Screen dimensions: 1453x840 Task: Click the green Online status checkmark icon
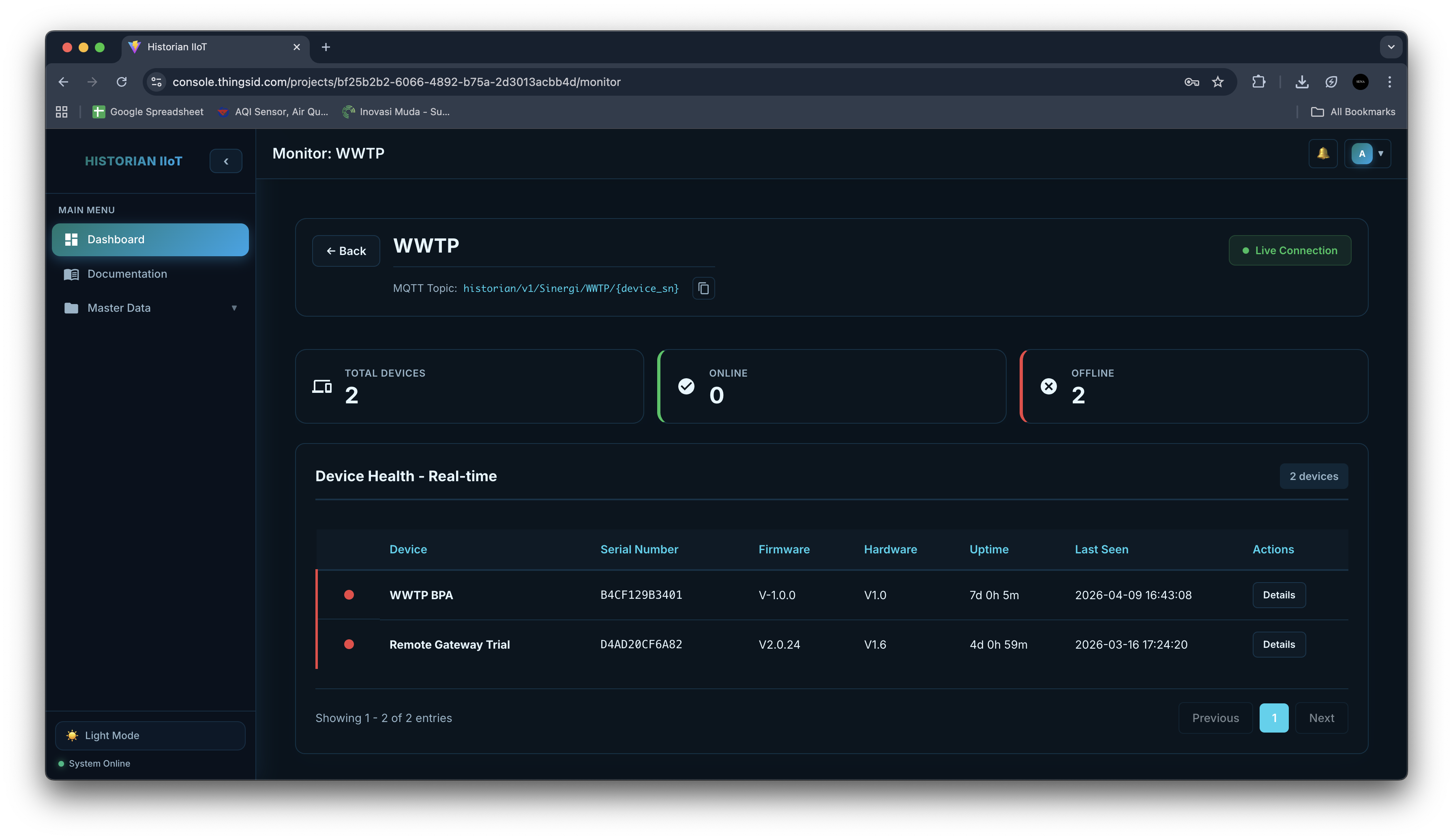[686, 386]
